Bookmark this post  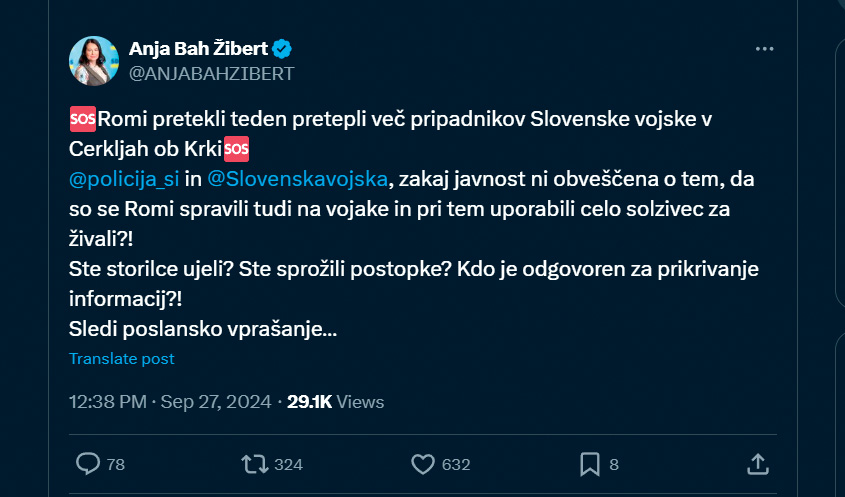pyautogui.click(x=590, y=463)
